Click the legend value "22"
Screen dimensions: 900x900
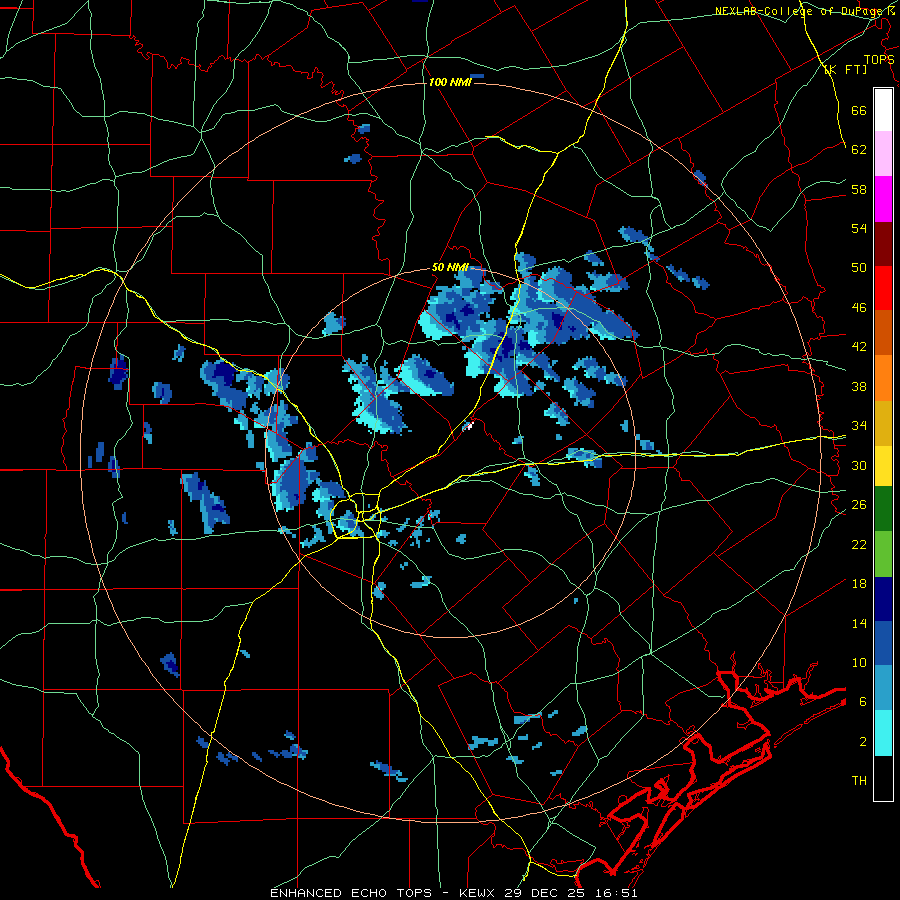tap(859, 544)
